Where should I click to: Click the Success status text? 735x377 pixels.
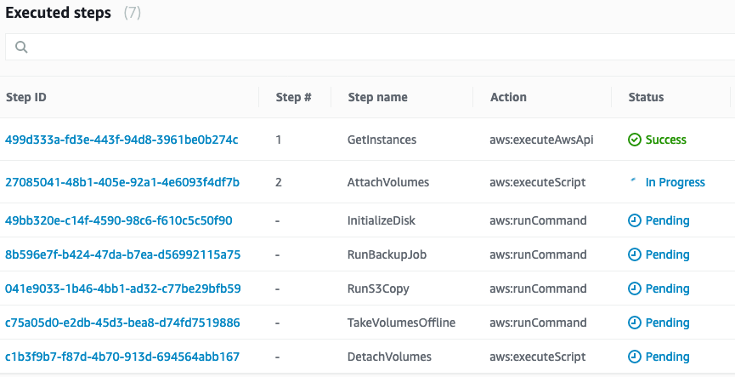tap(666, 140)
